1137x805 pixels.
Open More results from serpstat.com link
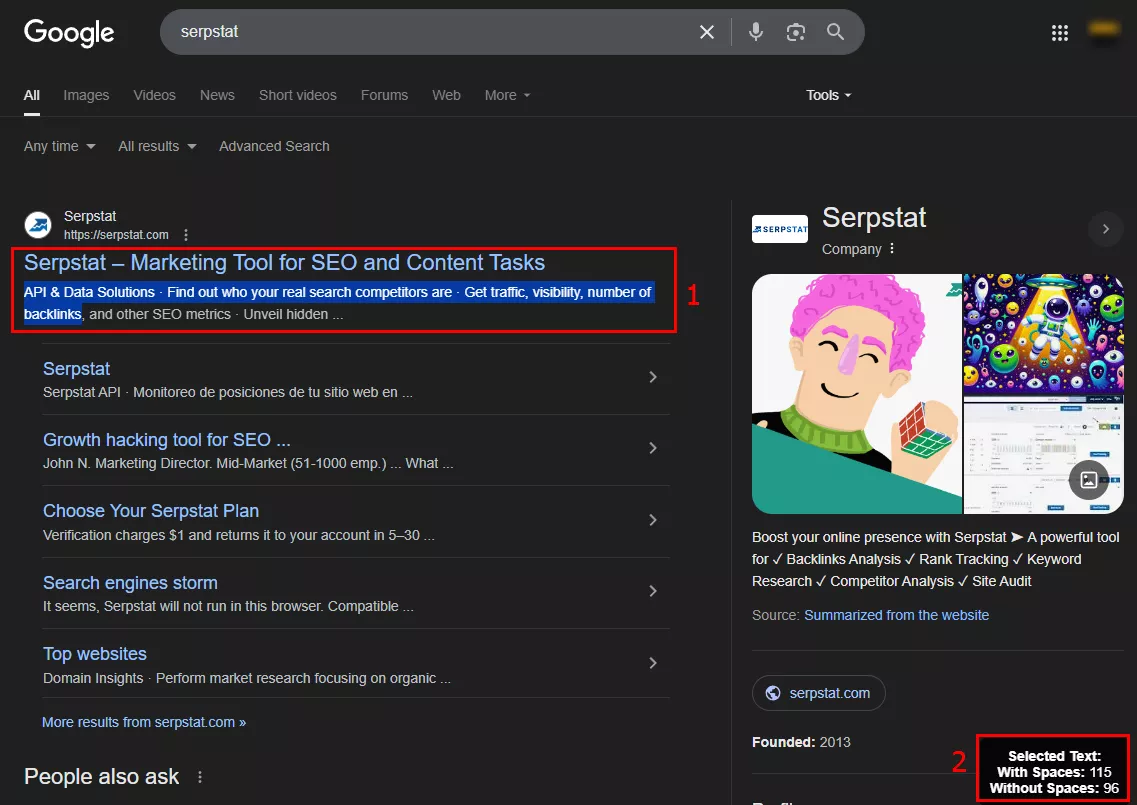pos(144,722)
